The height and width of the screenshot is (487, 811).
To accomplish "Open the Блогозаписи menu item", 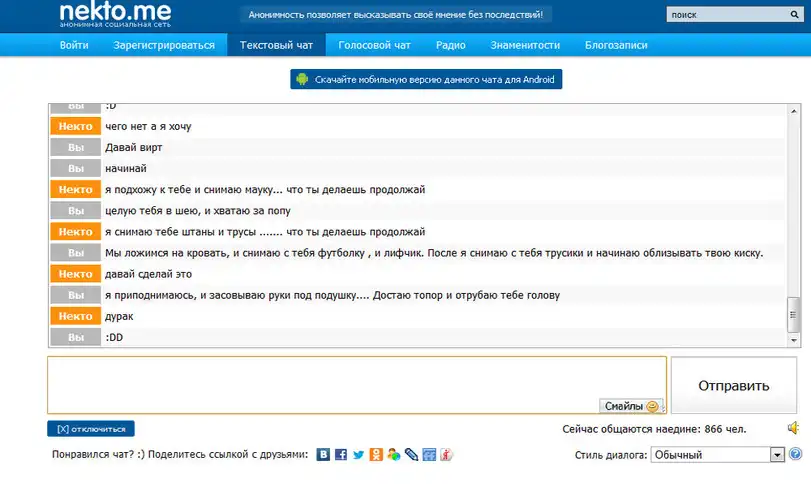I will (x=616, y=45).
